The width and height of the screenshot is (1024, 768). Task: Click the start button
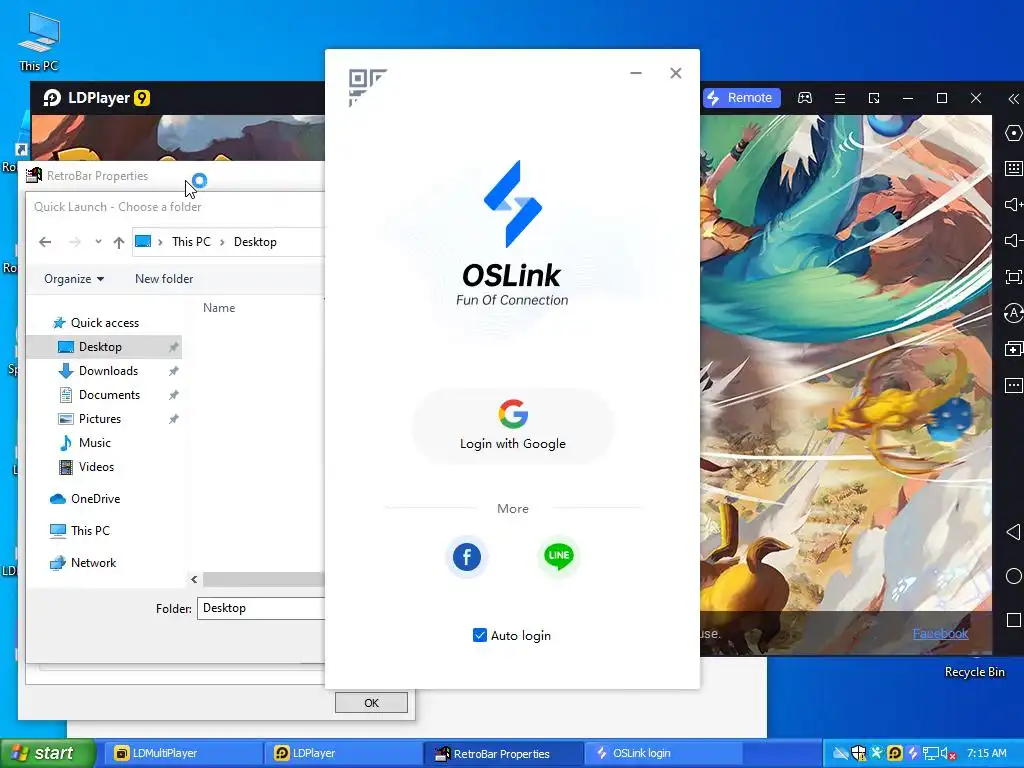[x=47, y=753]
